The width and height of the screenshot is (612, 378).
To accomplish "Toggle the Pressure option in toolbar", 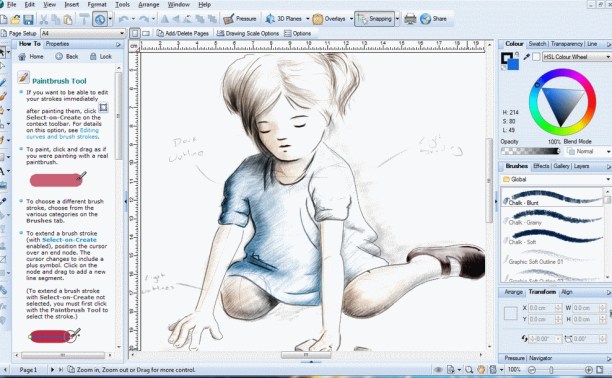I will tap(240, 19).
